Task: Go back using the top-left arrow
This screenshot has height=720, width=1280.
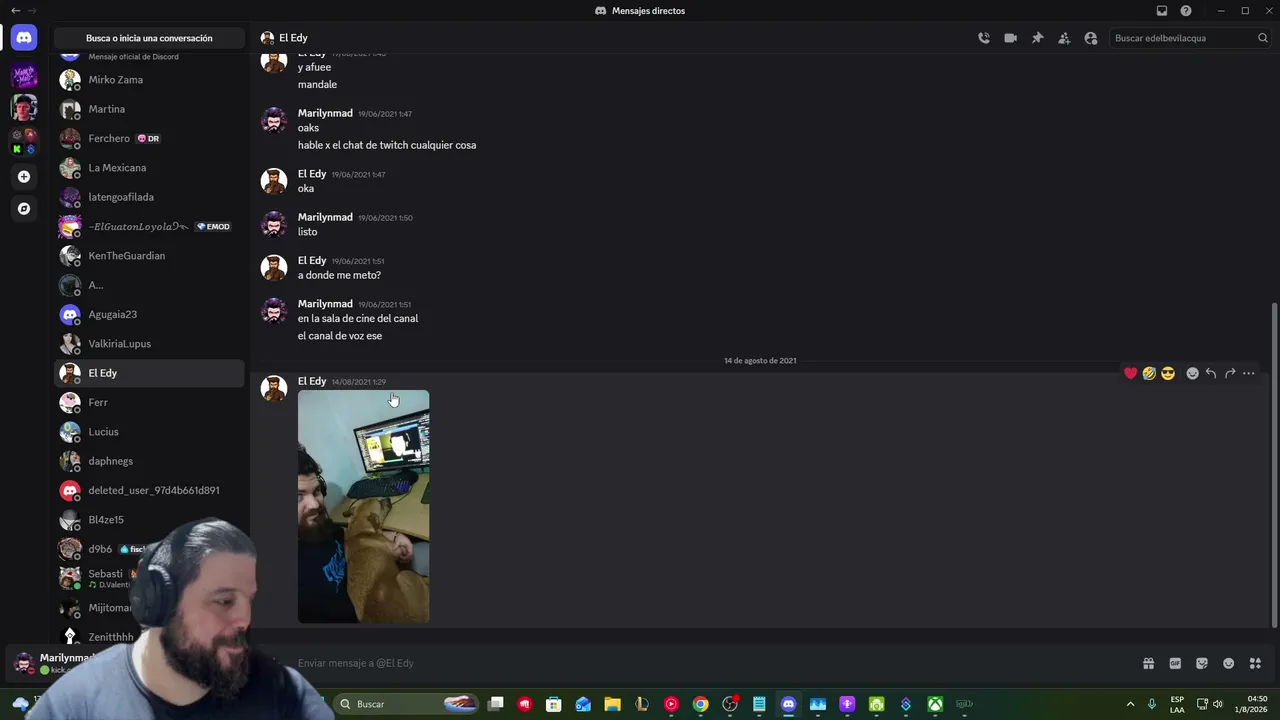Action: pos(15,11)
